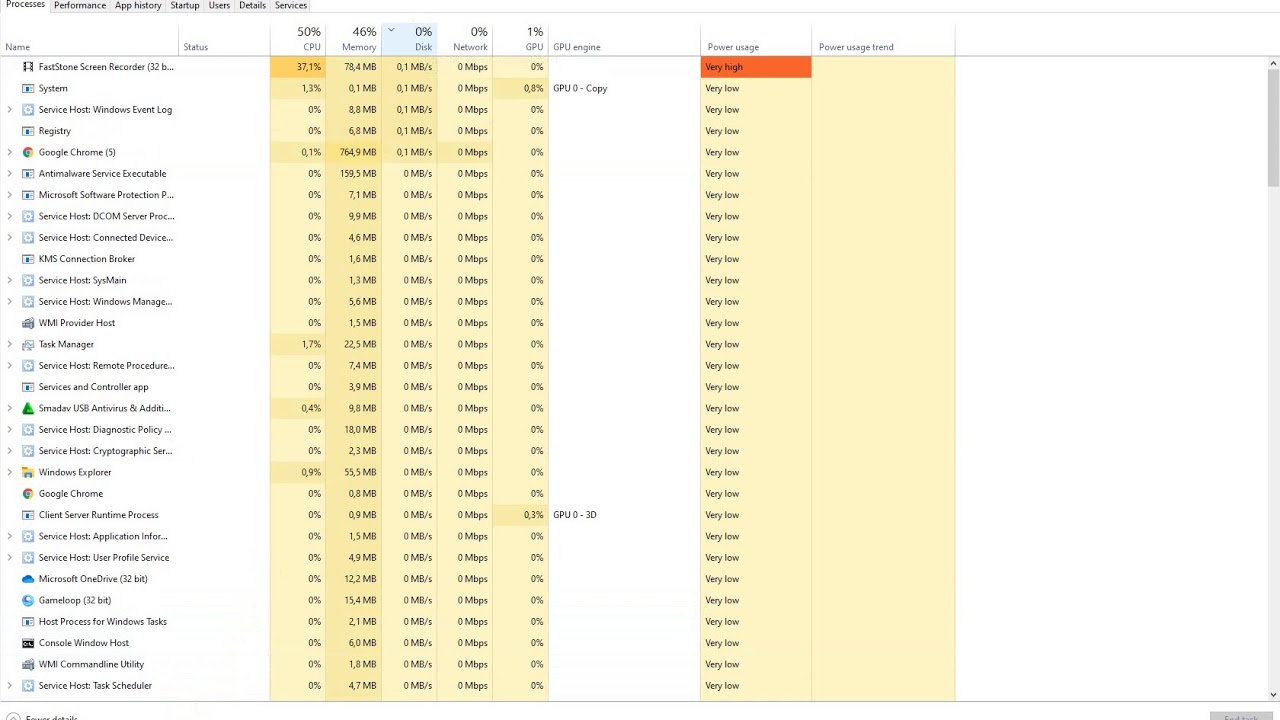Click the Task Manager process icon
This screenshot has height=720, width=1280.
(x=28, y=344)
